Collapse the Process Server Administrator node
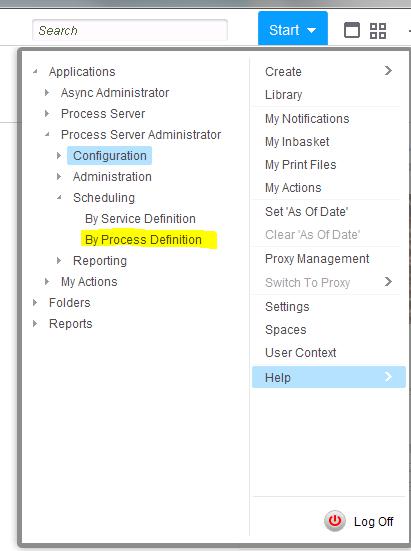411x551 pixels. pyautogui.click(x=47, y=134)
